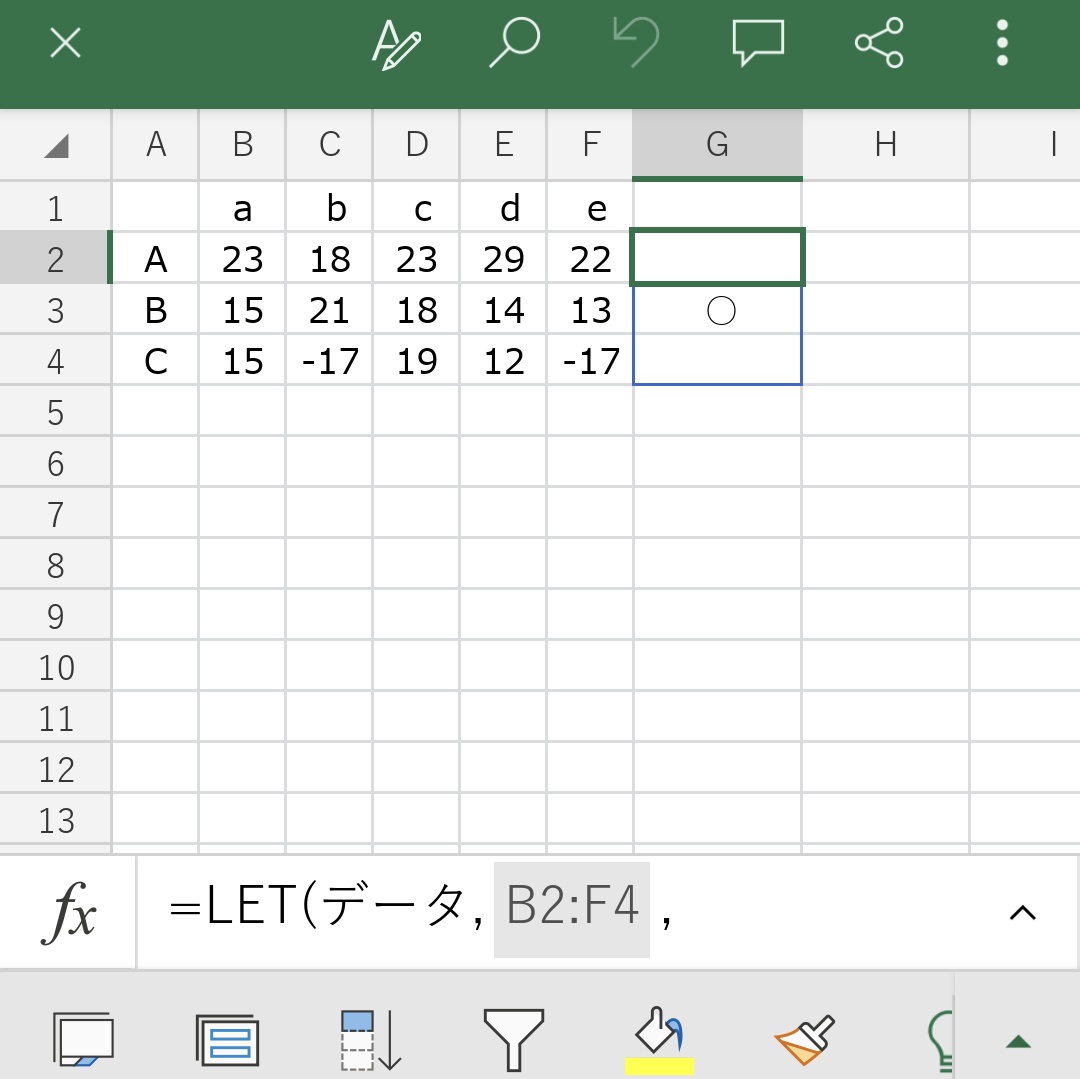Select column D header
Viewport: 1080px width, 1079px height.
coord(416,145)
